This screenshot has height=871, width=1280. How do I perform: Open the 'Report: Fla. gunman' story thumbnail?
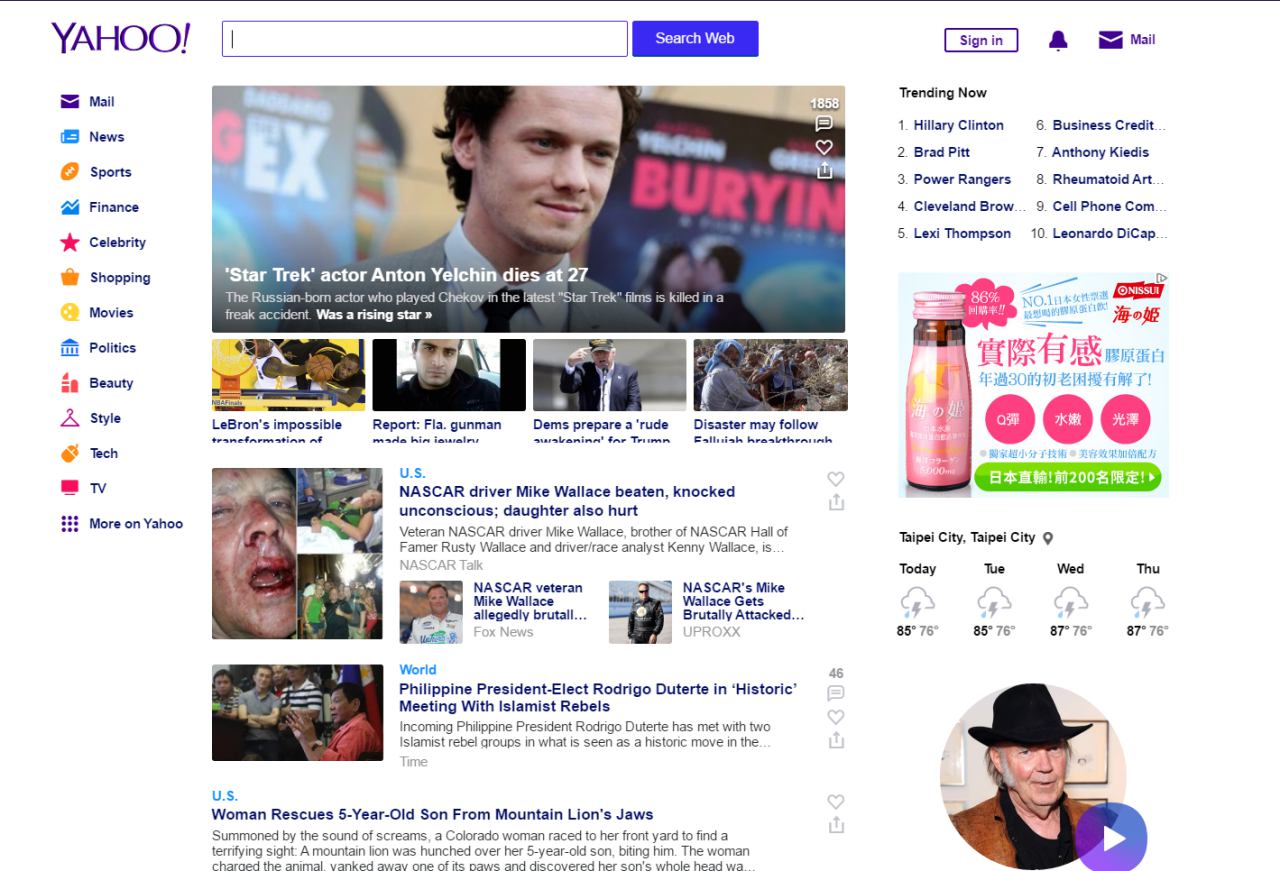click(x=449, y=375)
